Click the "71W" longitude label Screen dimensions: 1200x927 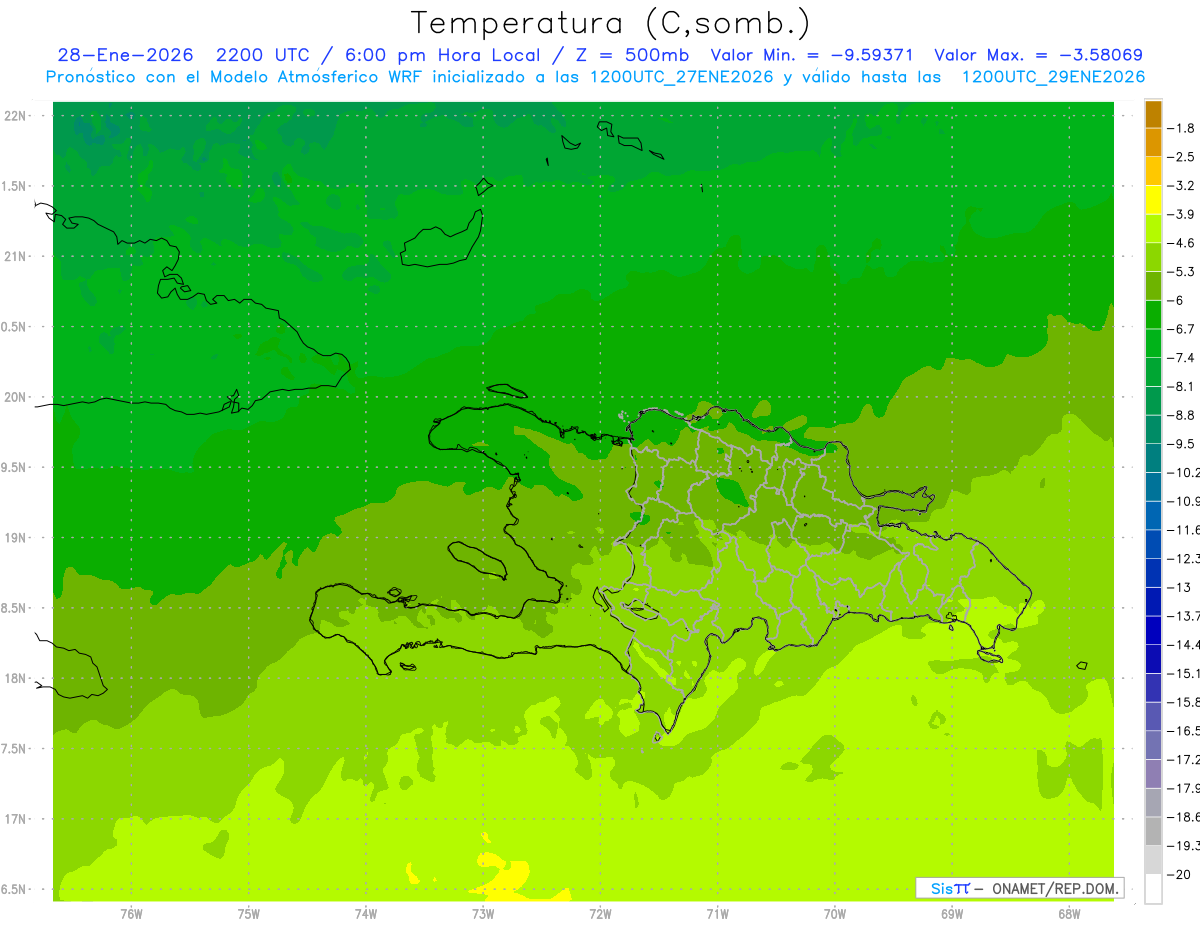717,914
